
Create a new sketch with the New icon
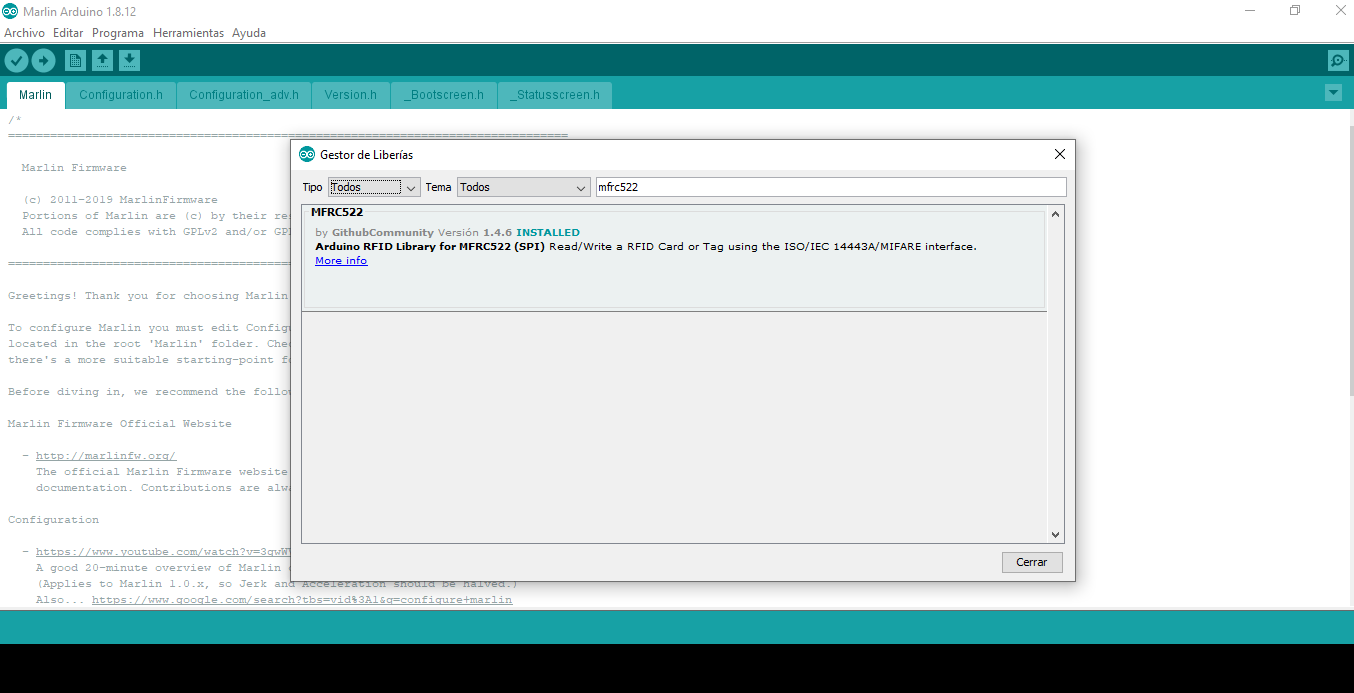coord(75,61)
